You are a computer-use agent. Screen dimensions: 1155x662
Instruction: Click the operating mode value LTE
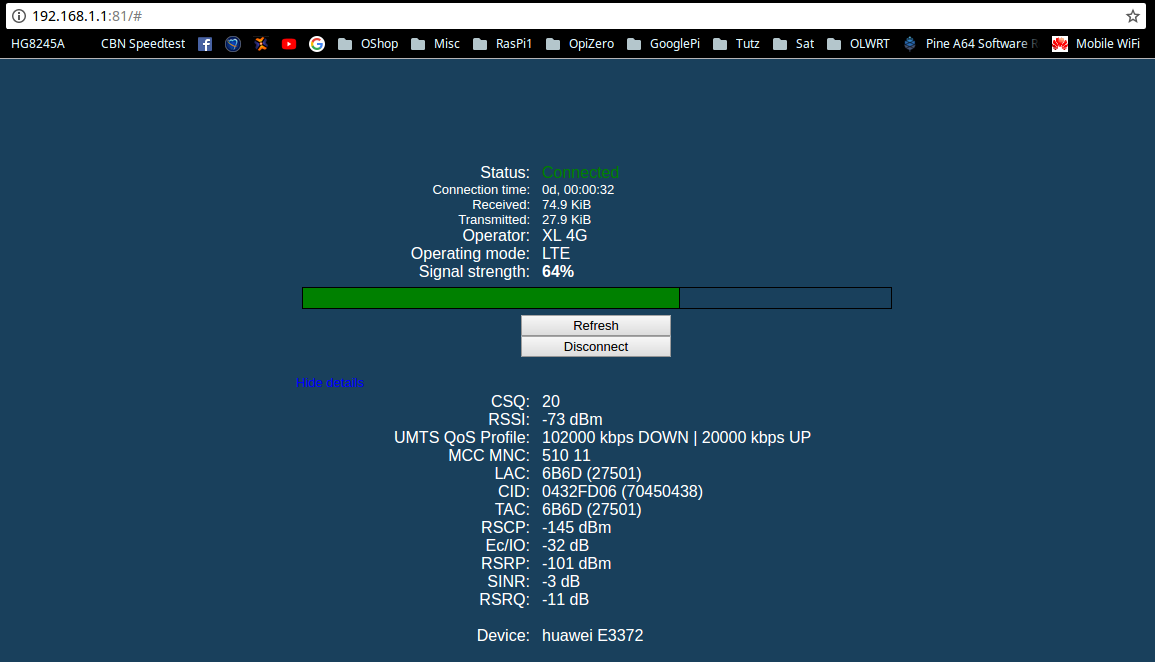[x=556, y=253]
